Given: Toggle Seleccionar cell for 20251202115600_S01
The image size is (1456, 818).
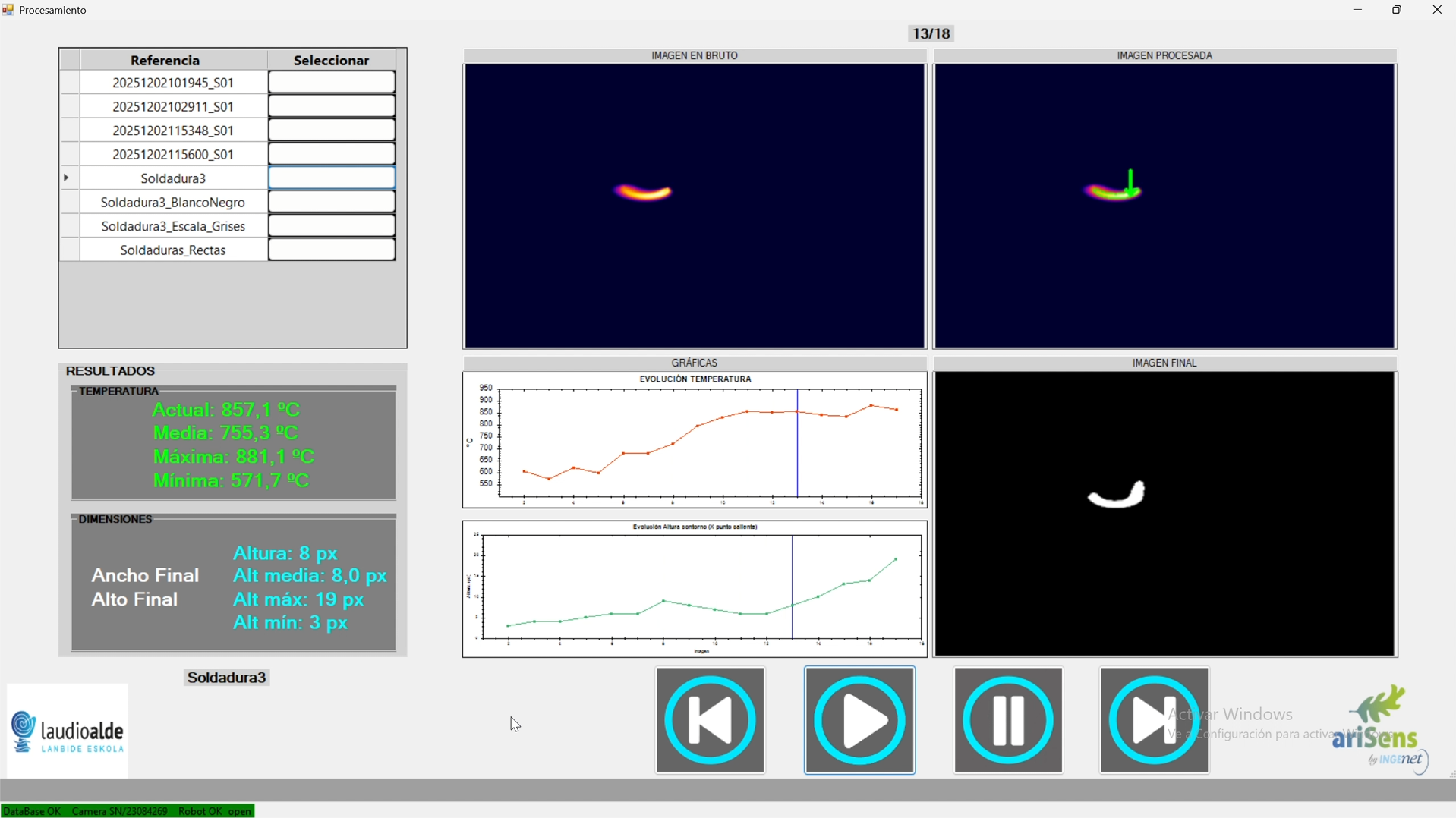Looking at the screenshot, I should pyautogui.click(x=332, y=155).
